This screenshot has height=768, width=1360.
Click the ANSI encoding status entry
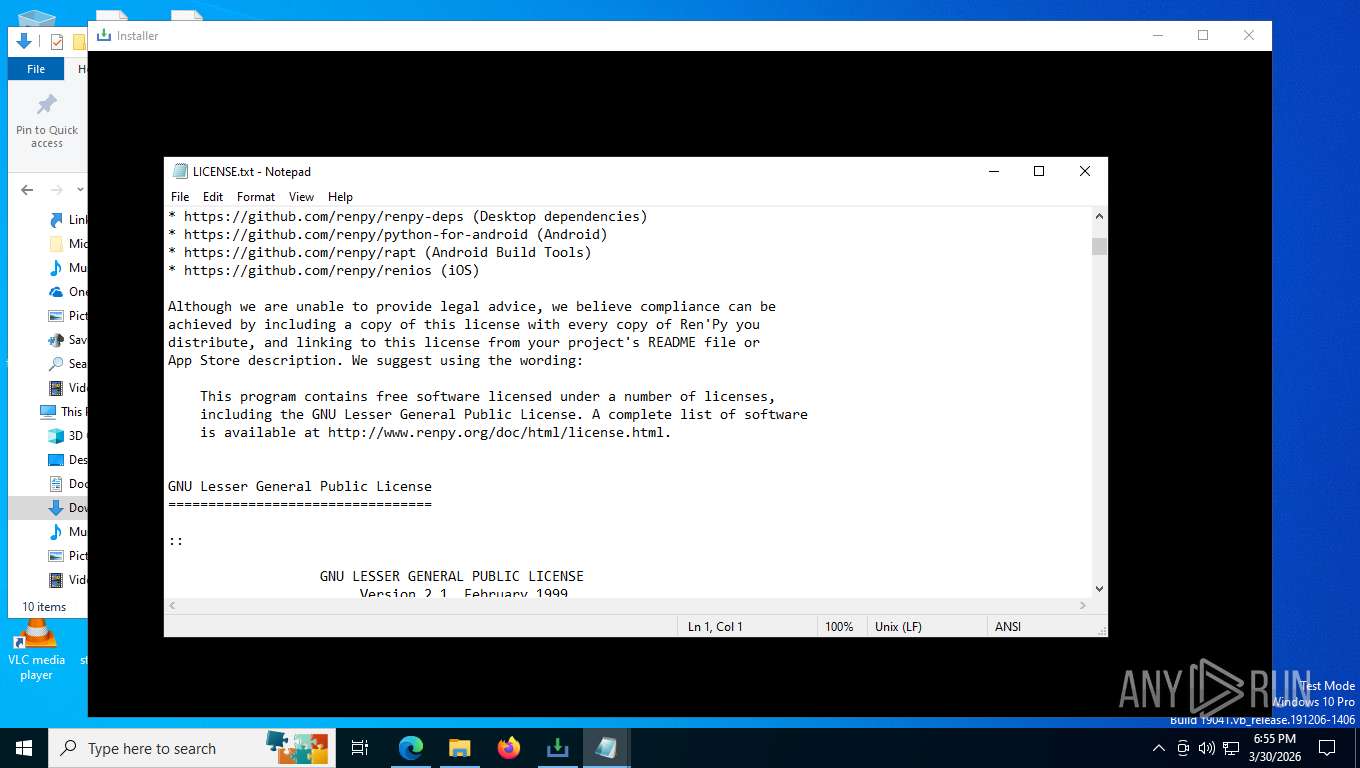pyautogui.click(x=1008, y=627)
